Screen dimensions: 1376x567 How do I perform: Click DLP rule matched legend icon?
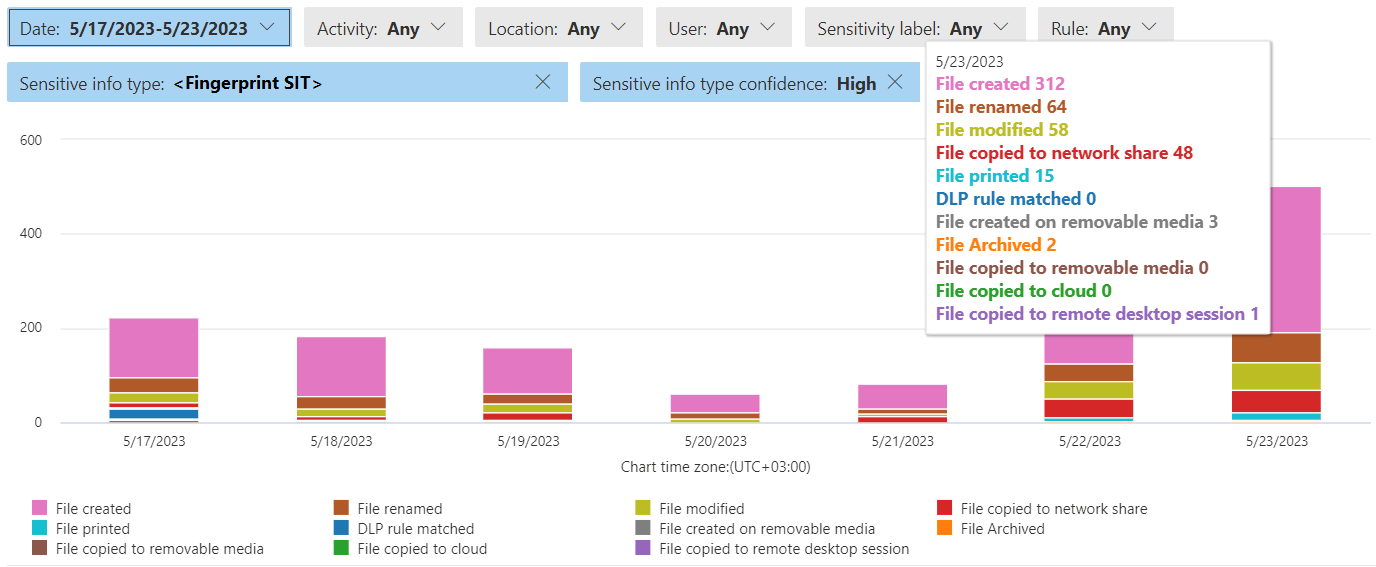[x=341, y=528]
